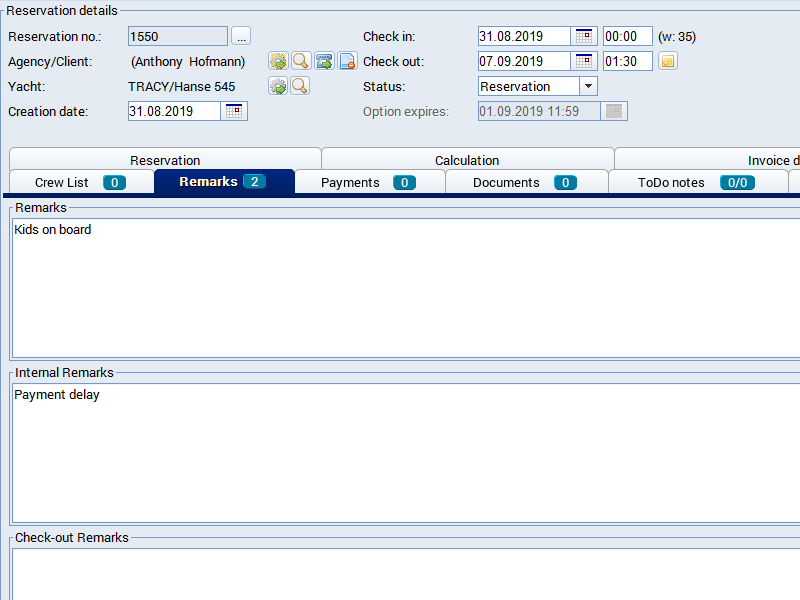Select the ToDo notes tab
Viewport: 800px width, 600px height.
pos(696,182)
